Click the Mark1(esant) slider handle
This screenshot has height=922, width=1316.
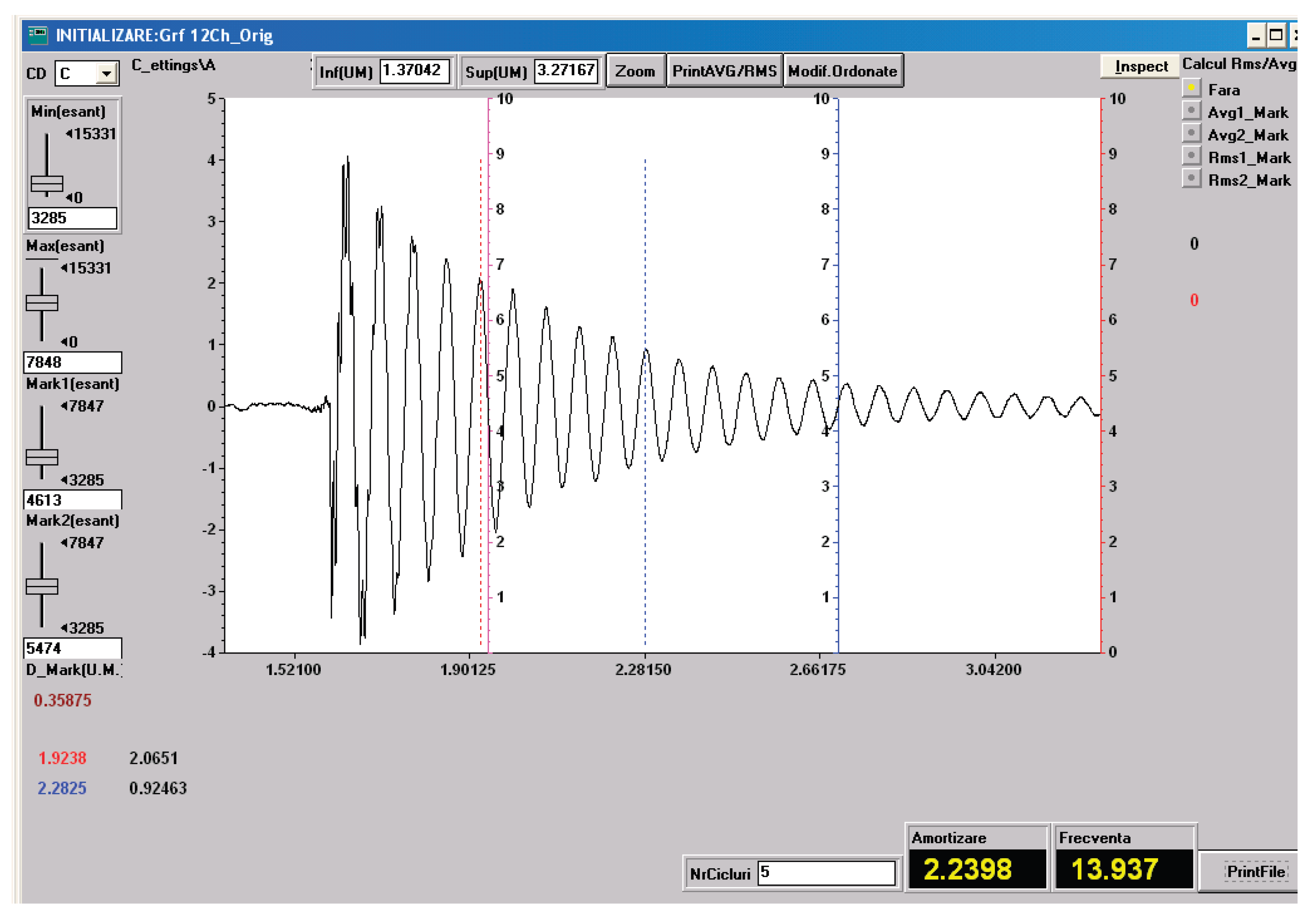(x=42, y=457)
